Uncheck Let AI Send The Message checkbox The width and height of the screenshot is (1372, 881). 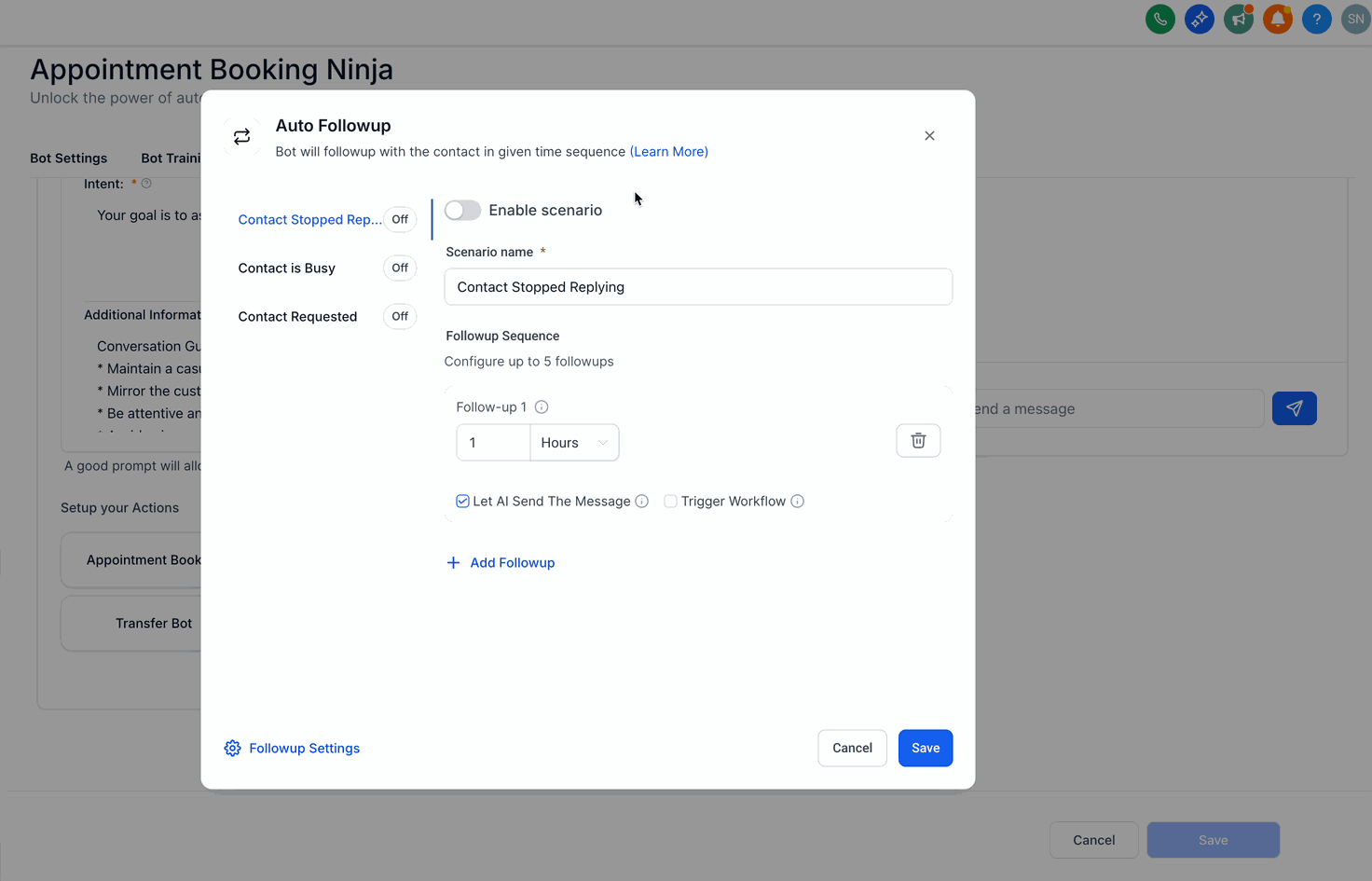(x=462, y=502)
